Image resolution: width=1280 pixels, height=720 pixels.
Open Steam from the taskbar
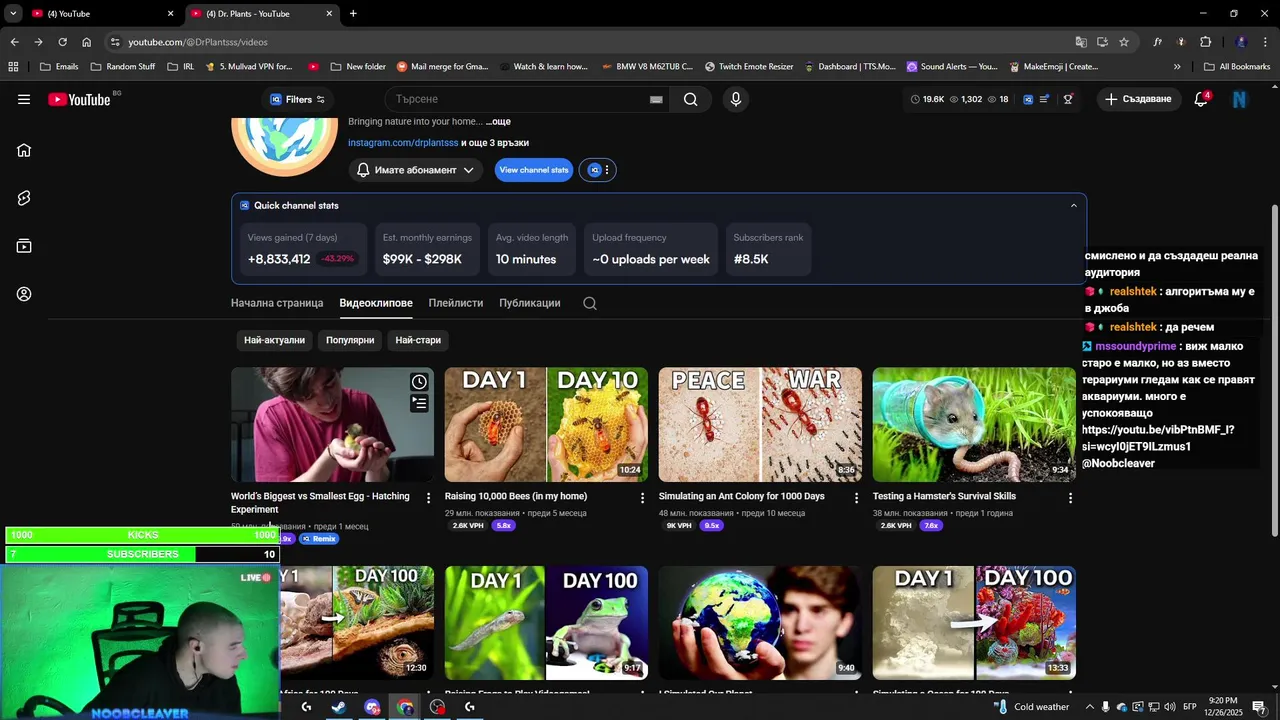point(339,707)
